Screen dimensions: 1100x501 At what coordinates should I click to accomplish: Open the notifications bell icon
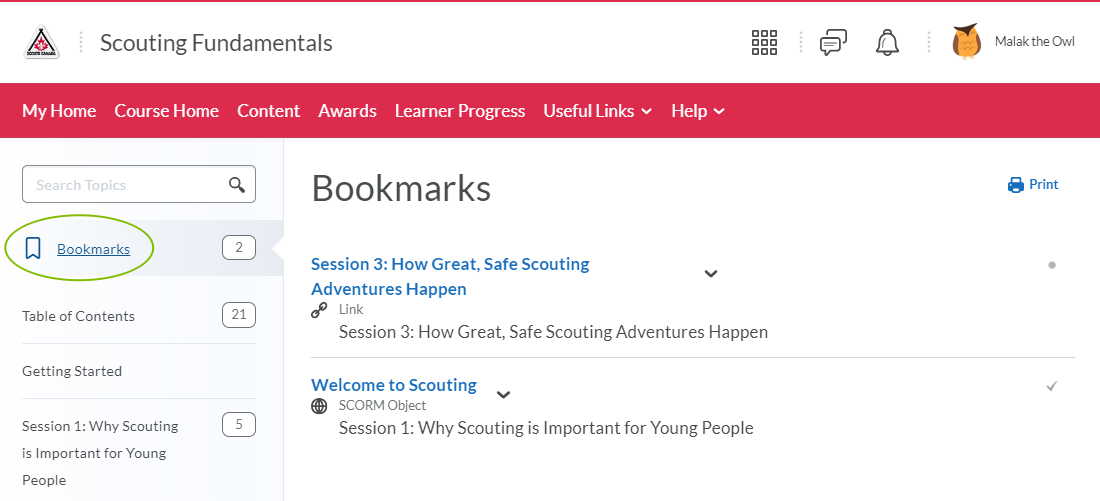tap(887, 43)
